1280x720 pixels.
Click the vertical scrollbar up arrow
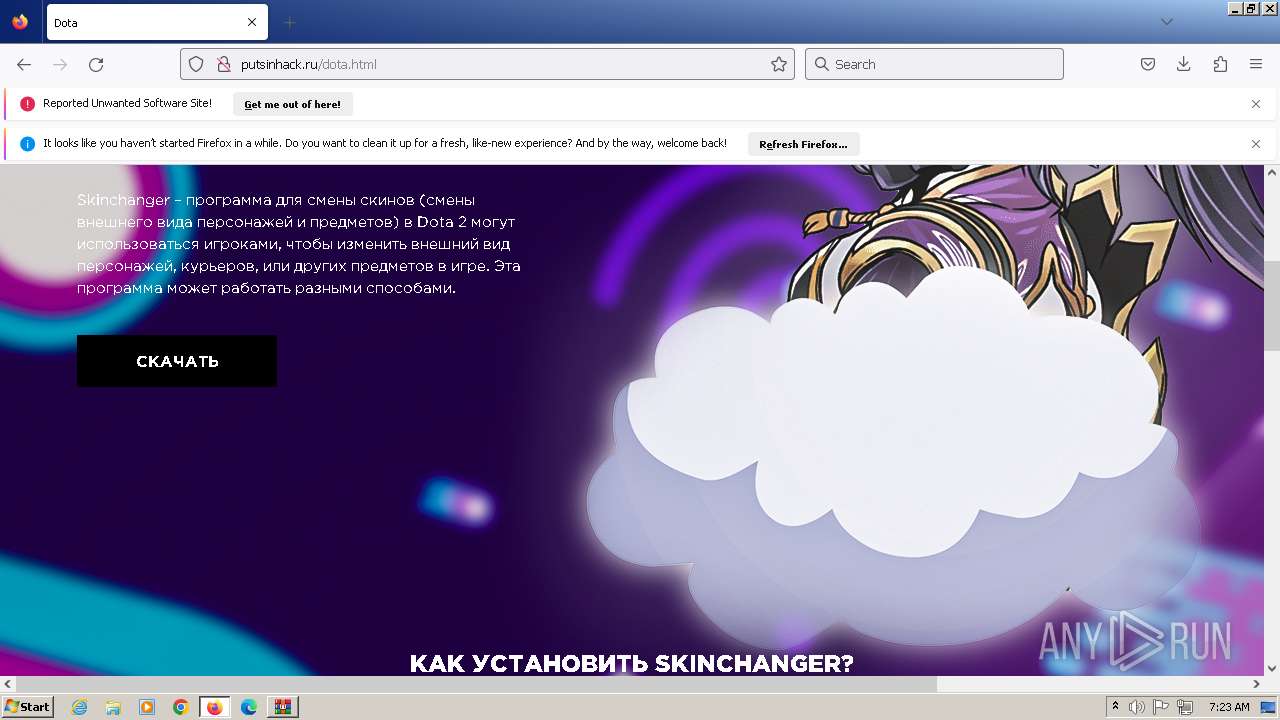click(x=1272, y=173)
